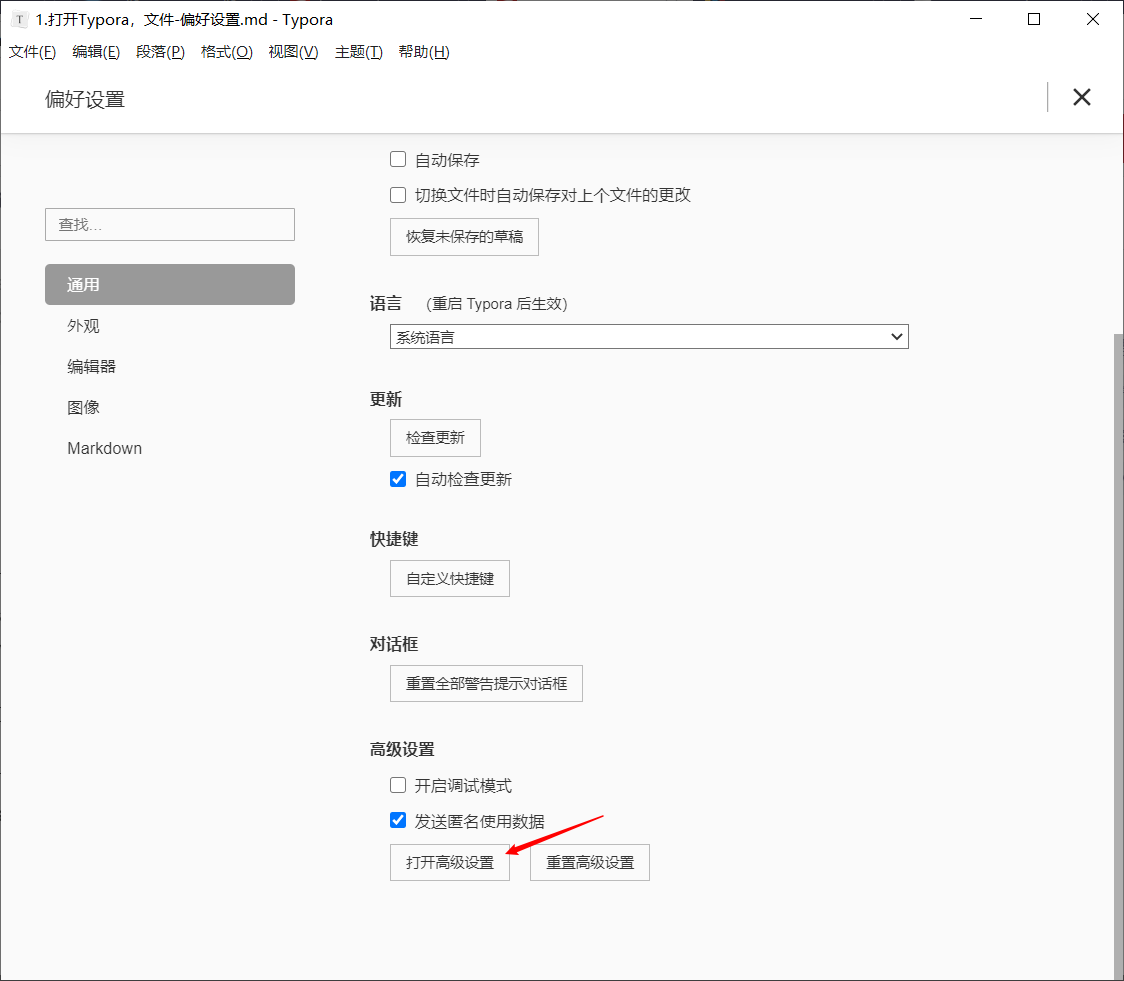Click 重置全部警告提示对话框 button
This screenshot has width=1124, height=981.
tap(486, 684)
